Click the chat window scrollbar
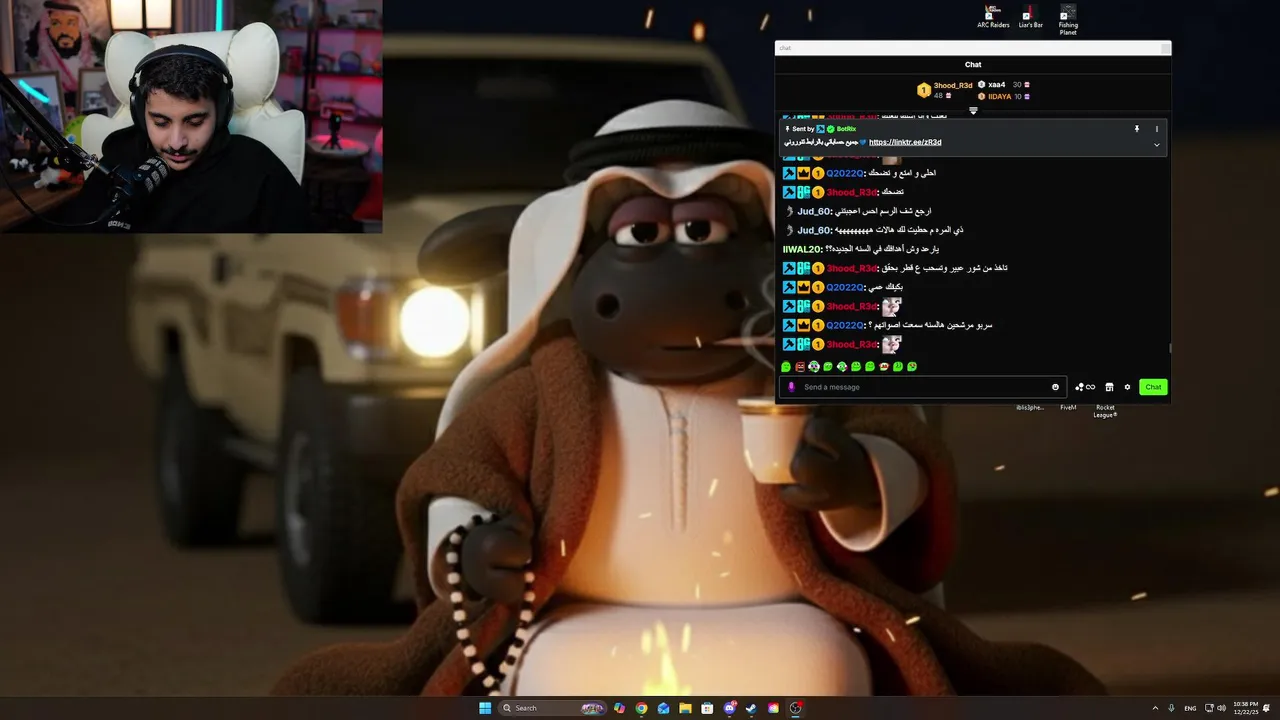 (1169, 348)
